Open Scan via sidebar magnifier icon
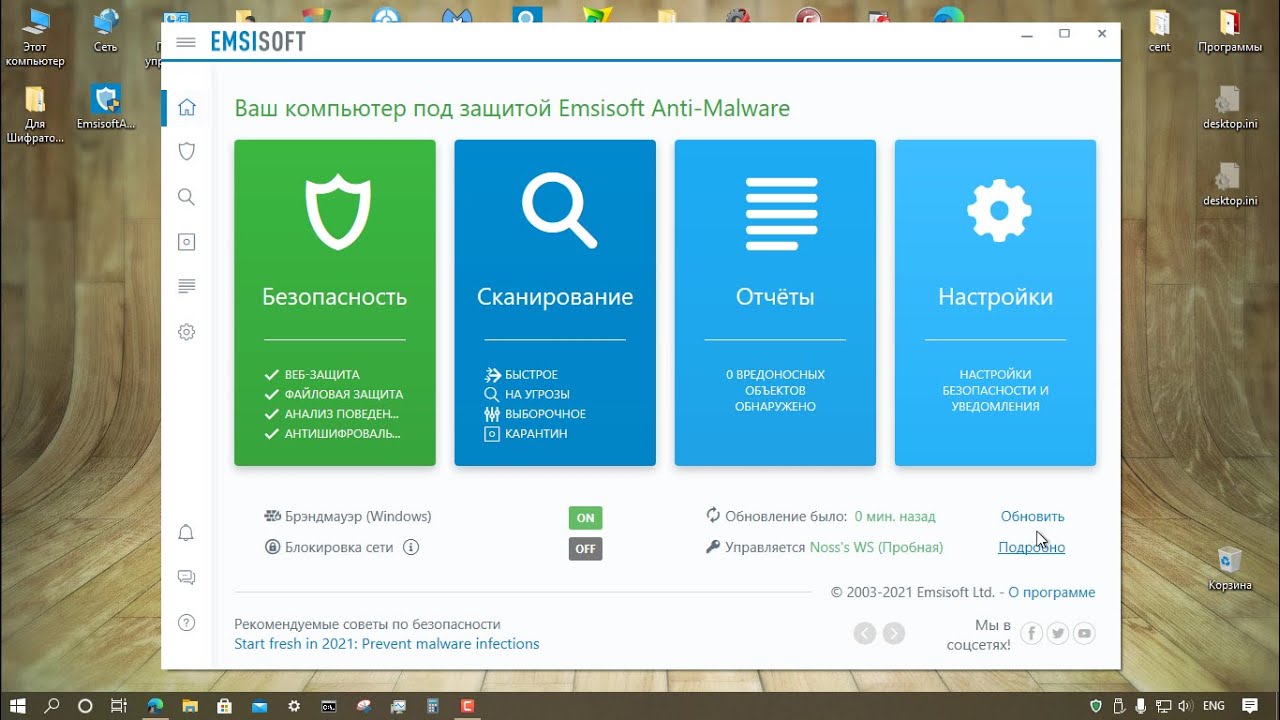Image resolution: width=1280 pixels, height=720 pixels. (x=186, y=197)
